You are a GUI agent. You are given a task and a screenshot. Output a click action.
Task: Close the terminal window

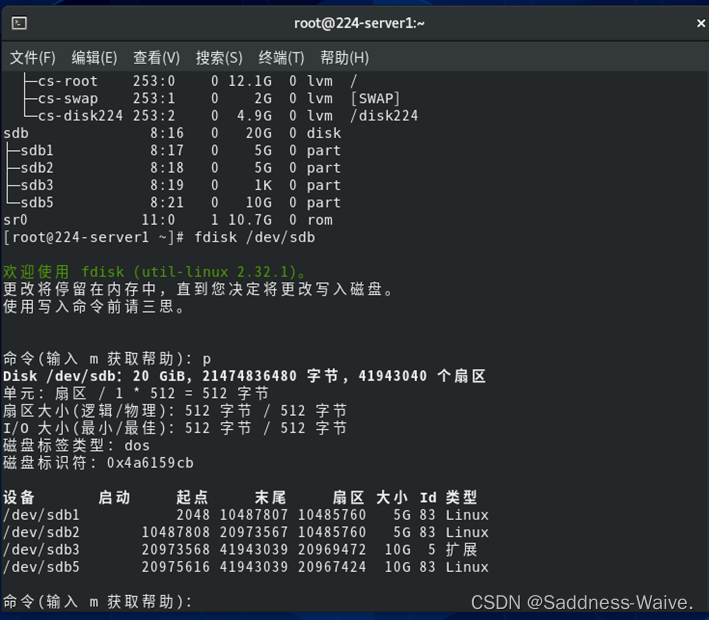700,23
